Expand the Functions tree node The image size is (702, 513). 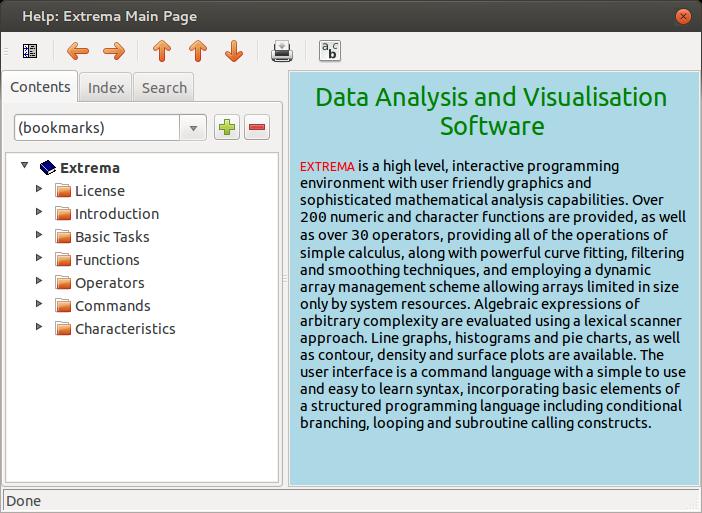(39, 258)
